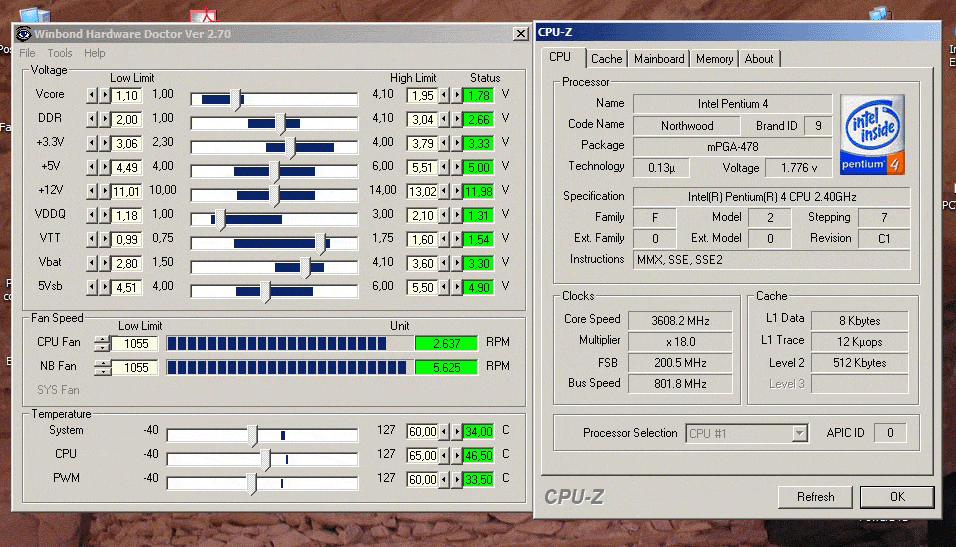Decrease the Vcore high limit with left arrow
Screen dimensions: 956x547
(x=444, y=95)
